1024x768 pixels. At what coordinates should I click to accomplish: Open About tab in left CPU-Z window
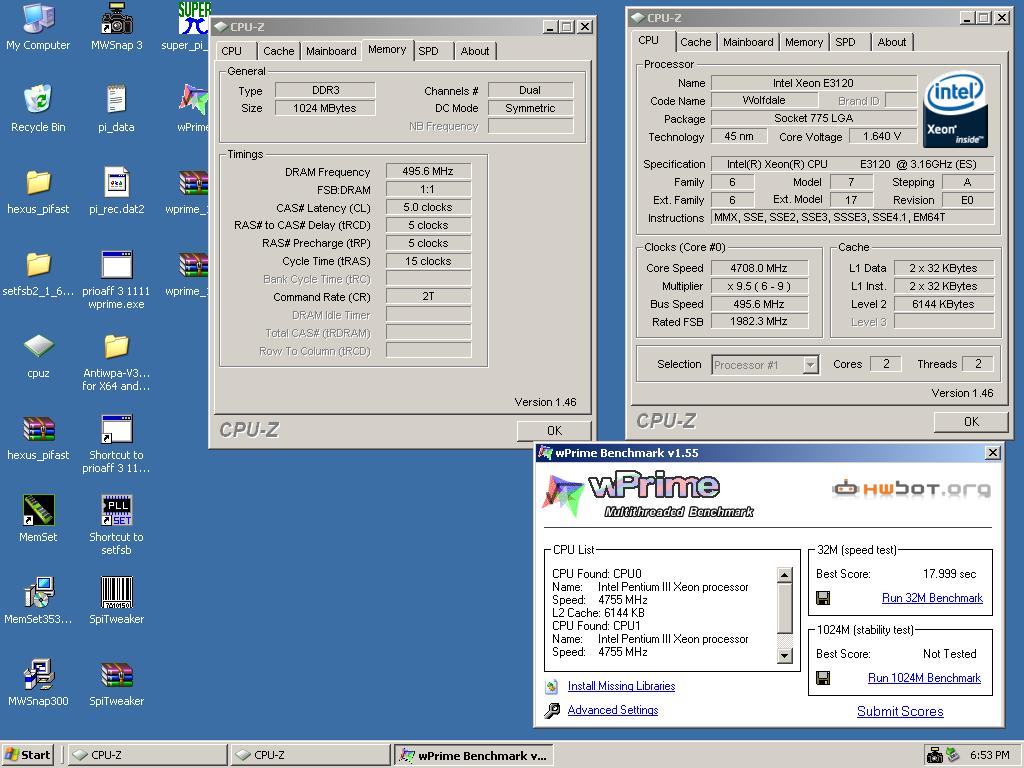[475, 51]
